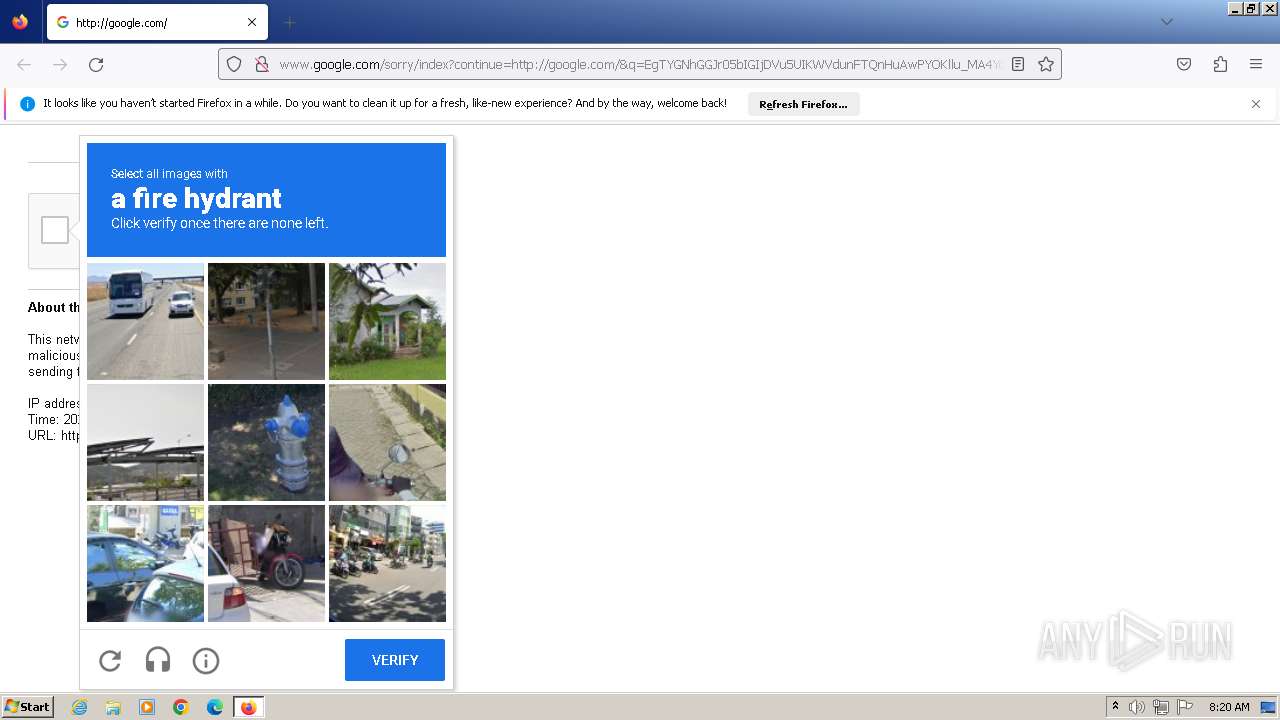Screen dimensions: 1280x720
Task: Click the address bar URL field
Action: (640, 64)
